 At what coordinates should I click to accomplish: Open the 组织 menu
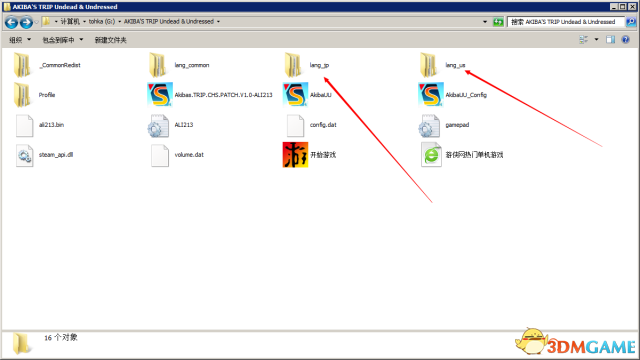(20, 40)
